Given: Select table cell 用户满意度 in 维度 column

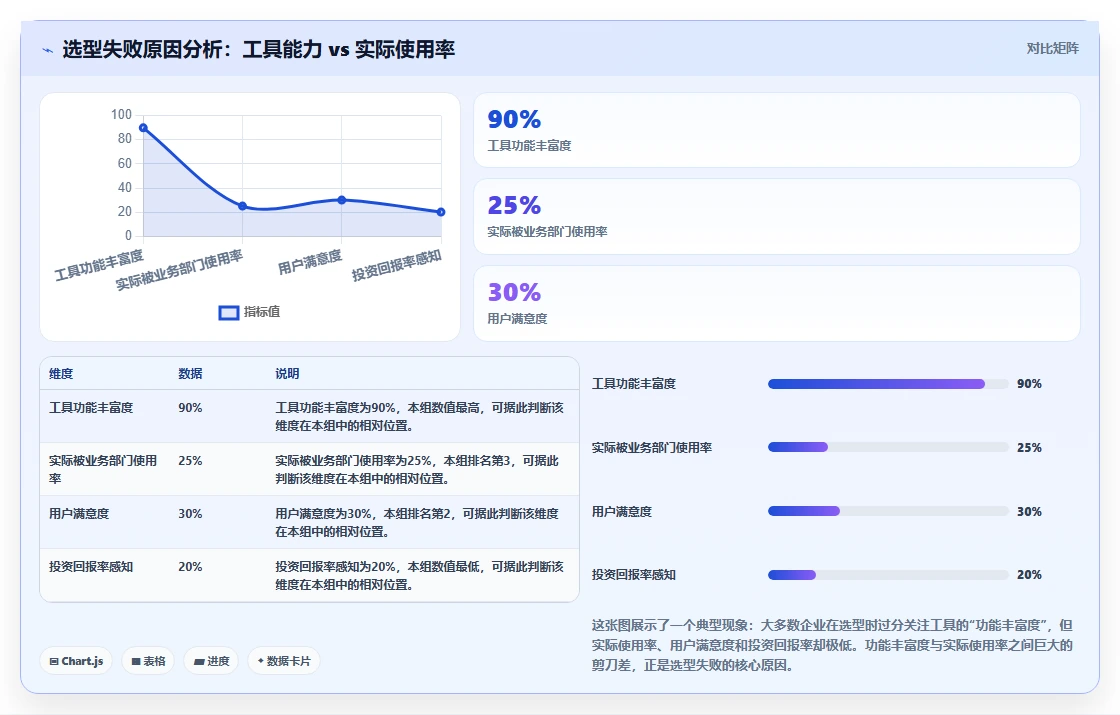Looking at the screenshot, I should tap(79, 514).
